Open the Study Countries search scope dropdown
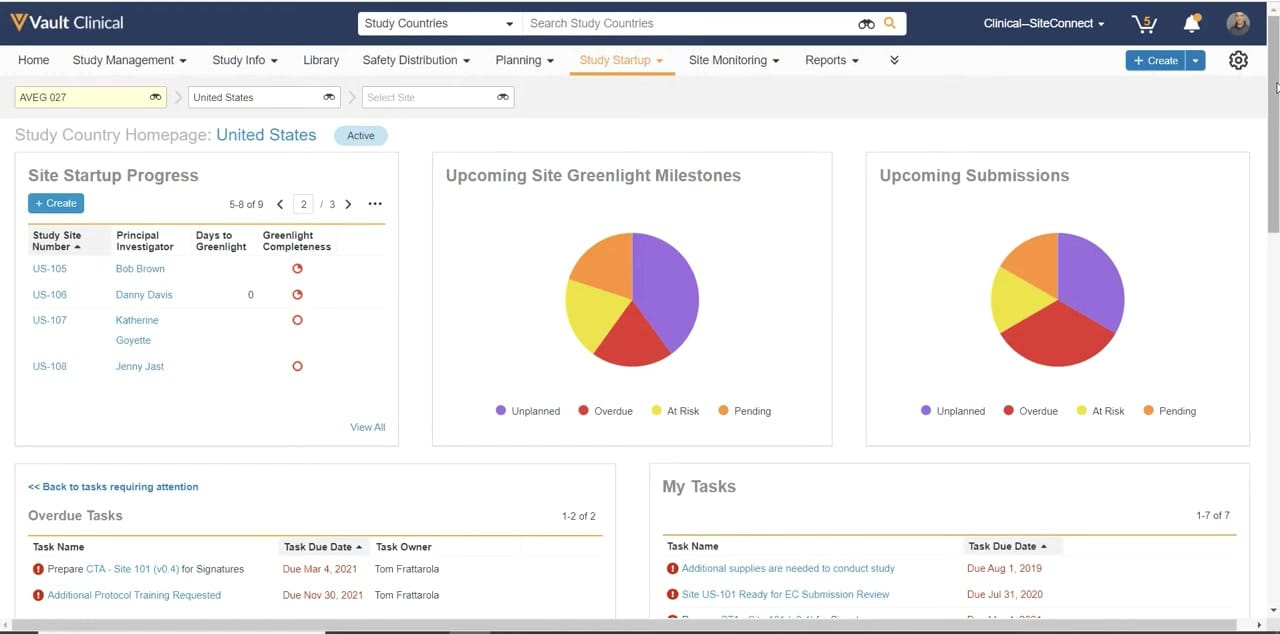The width and height of the screenshot is (1280, 634). pyautogui.click(x=439, y=23)
